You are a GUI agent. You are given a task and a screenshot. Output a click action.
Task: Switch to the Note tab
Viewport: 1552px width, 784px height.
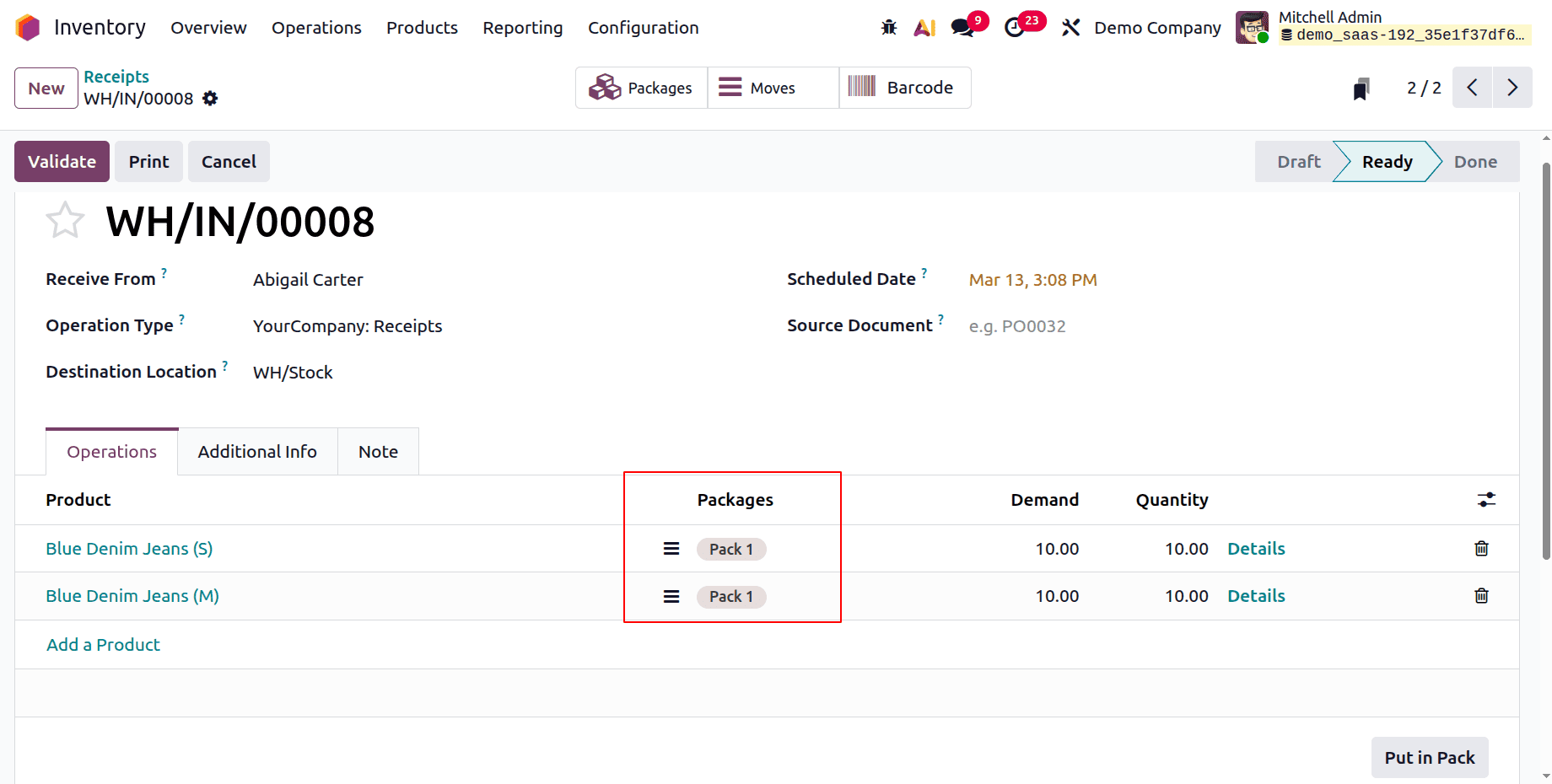[377, 451]
